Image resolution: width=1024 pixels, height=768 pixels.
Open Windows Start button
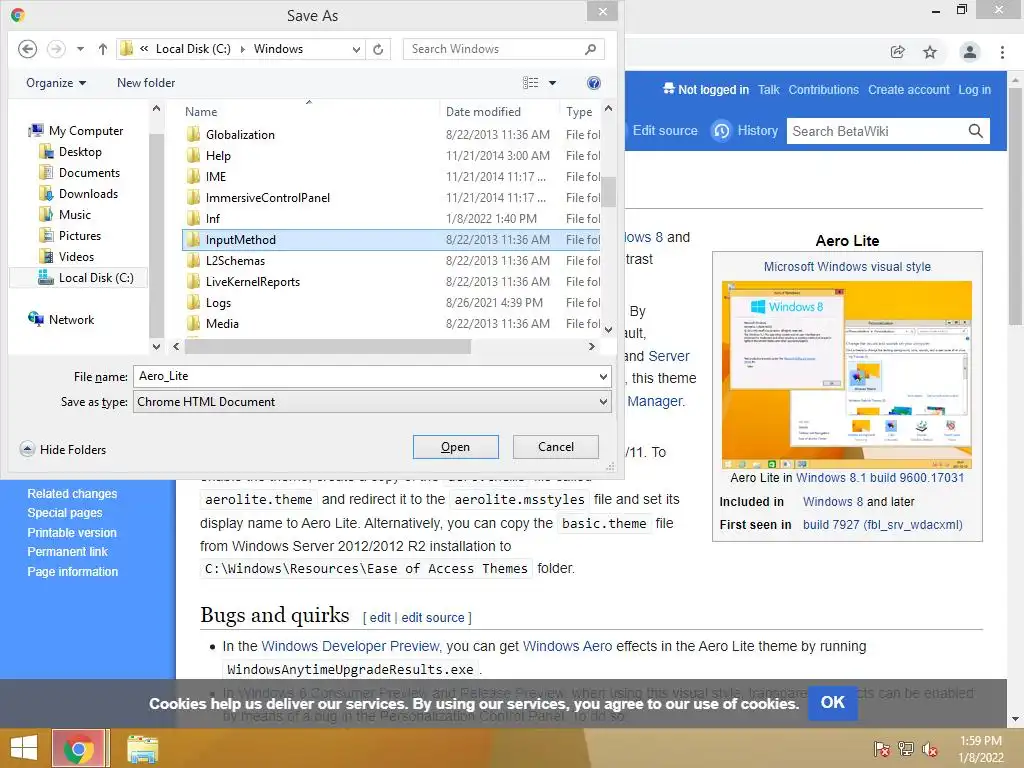24,748
